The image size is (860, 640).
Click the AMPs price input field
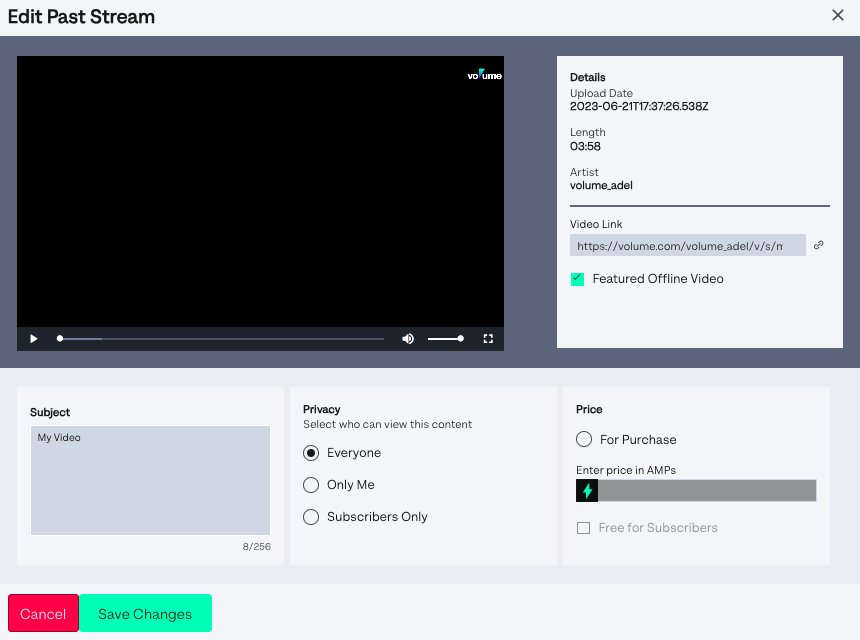pyautogui.click(x=707, y=490)
